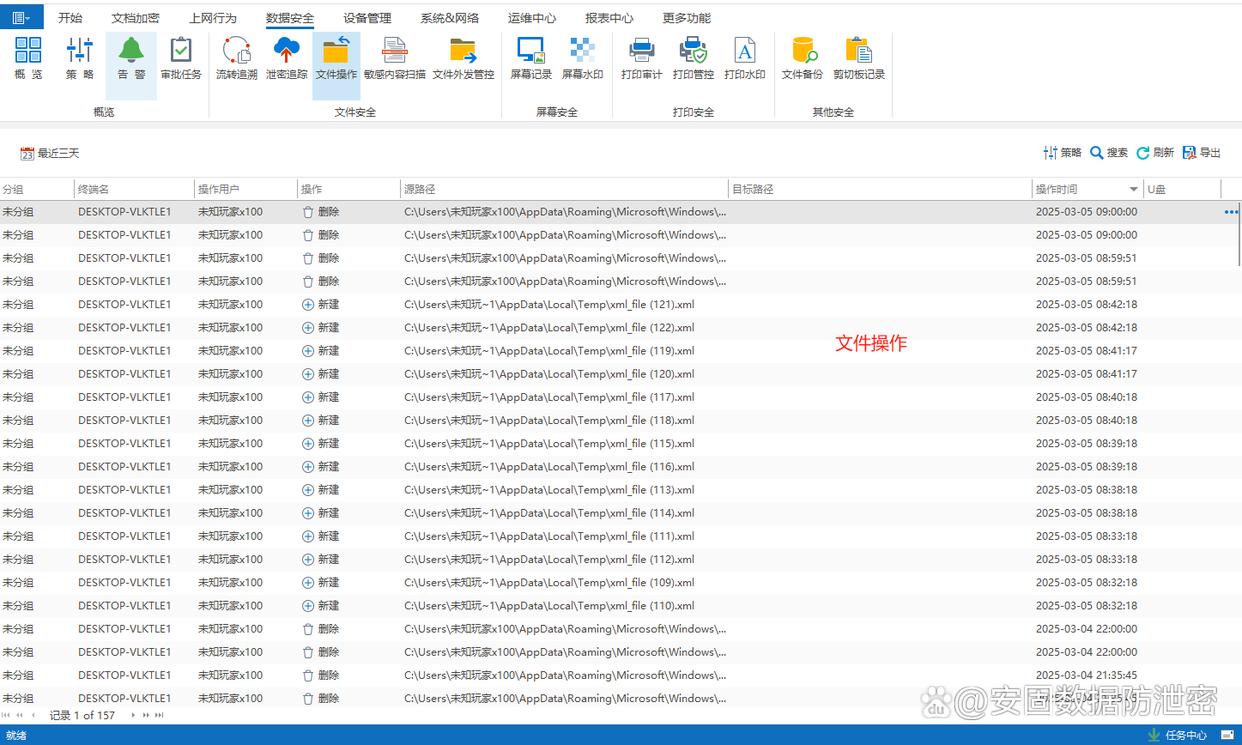Switch to the 上网行为 tab

(212, 18)
